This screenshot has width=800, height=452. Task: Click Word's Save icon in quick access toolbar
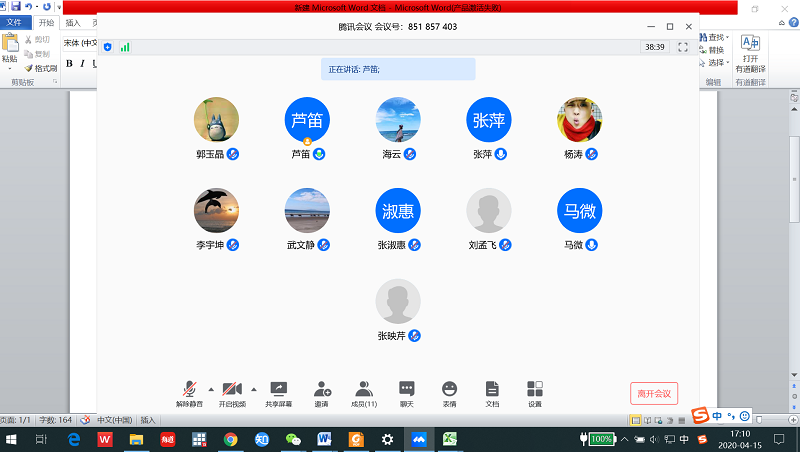tap(16, 6)
